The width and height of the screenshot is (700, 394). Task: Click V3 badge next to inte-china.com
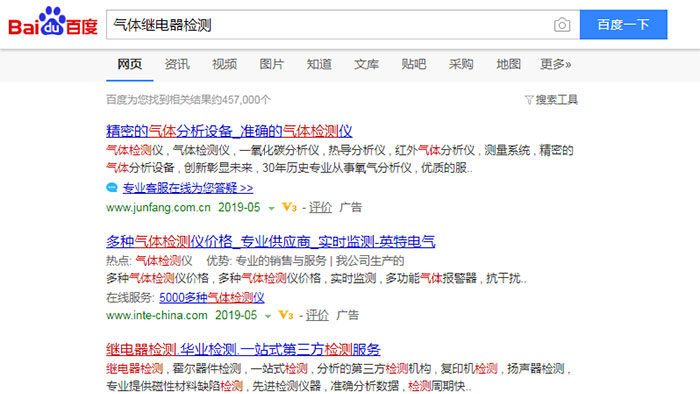[x=286, y=315]
